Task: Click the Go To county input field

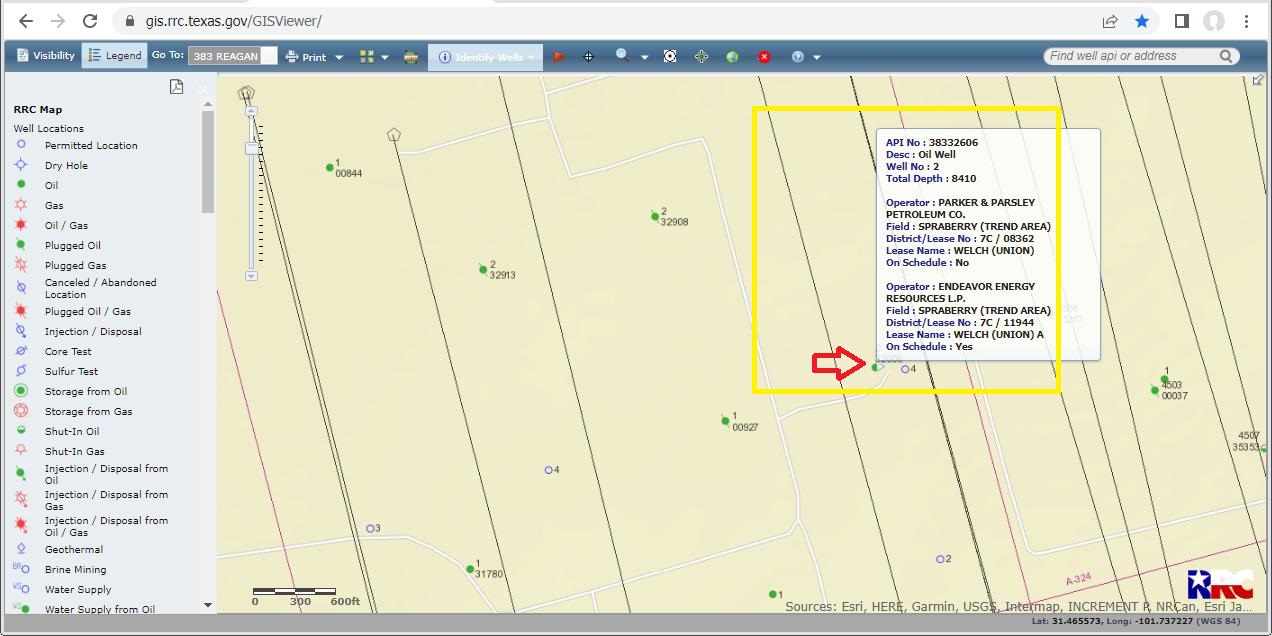Action: pos(224,57)
